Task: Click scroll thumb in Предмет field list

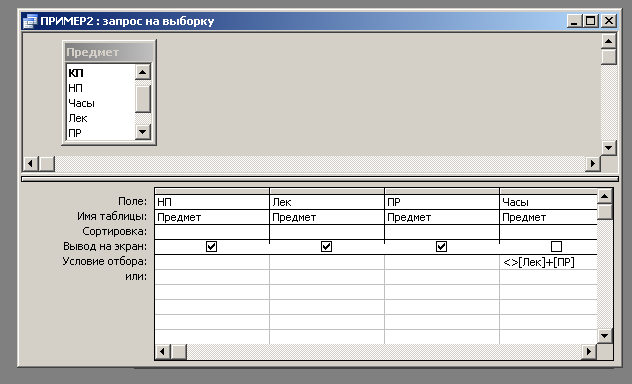Action: pyautogui.click(x=143, y=99)
